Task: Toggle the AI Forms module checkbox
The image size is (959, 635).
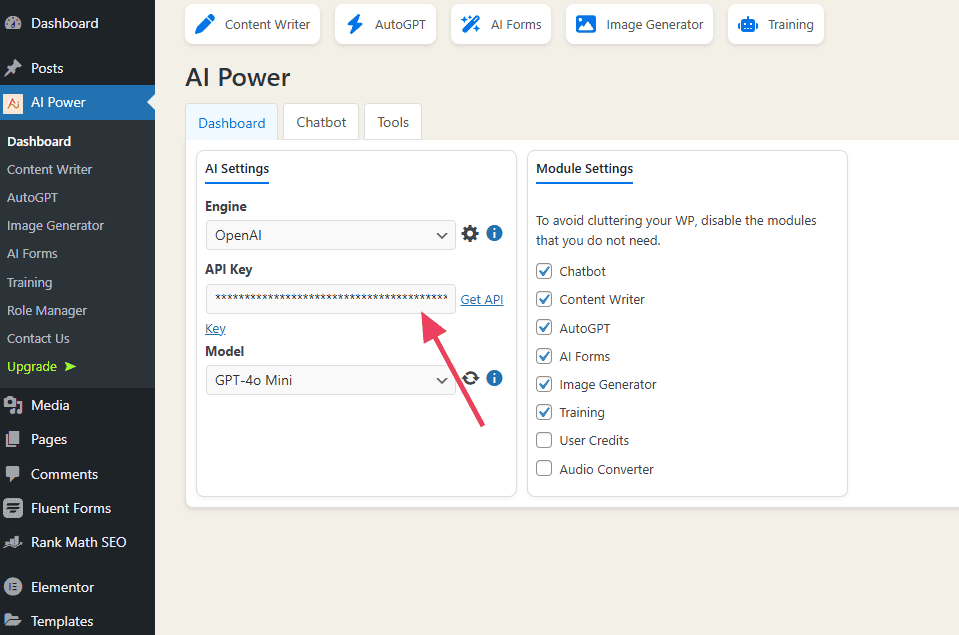Action: (x=544, y=356)
